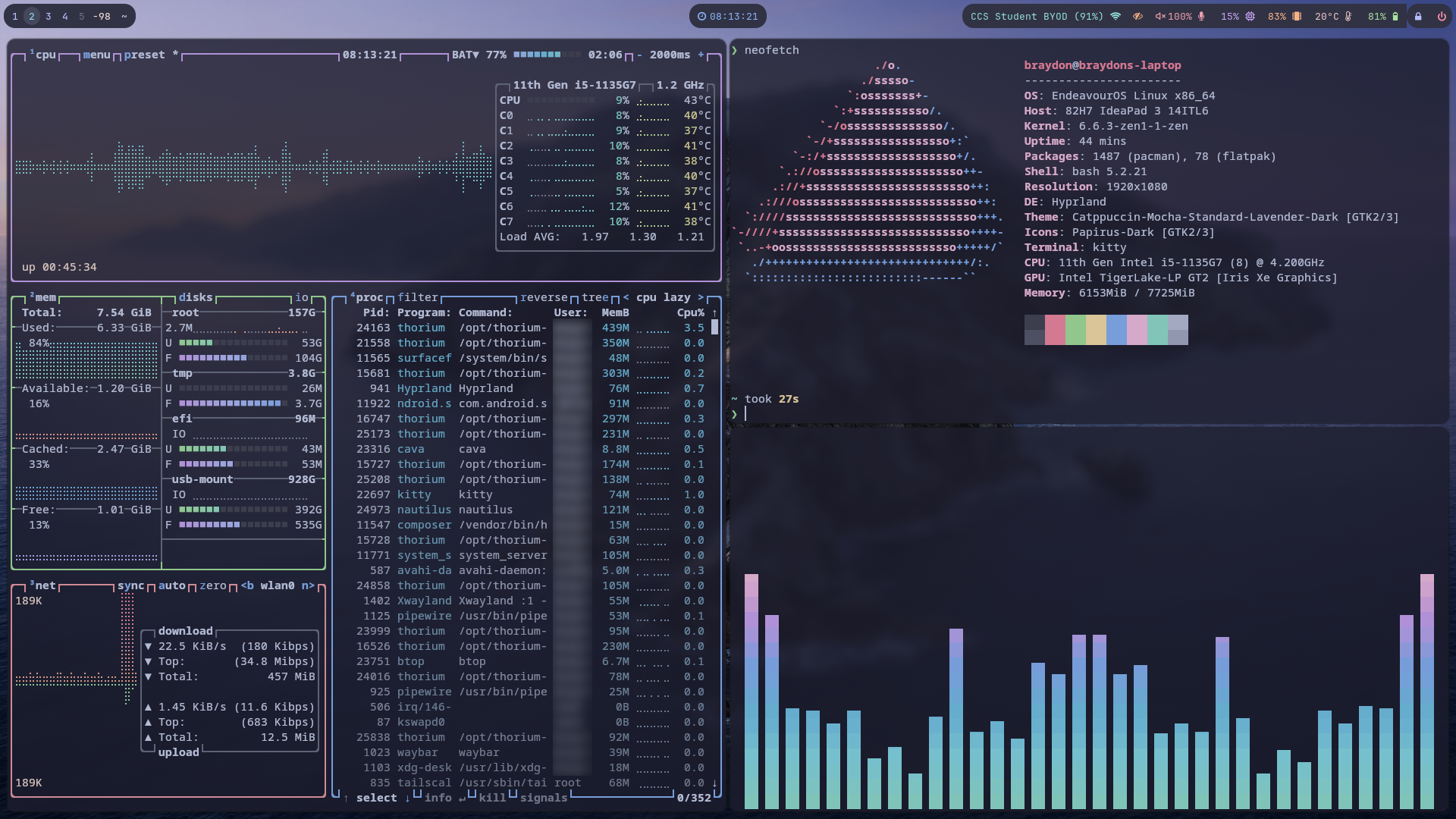Click the muted speaker volume icon
The height and width of the screenshot is (819, 1456).
(x=1159, y=16)
